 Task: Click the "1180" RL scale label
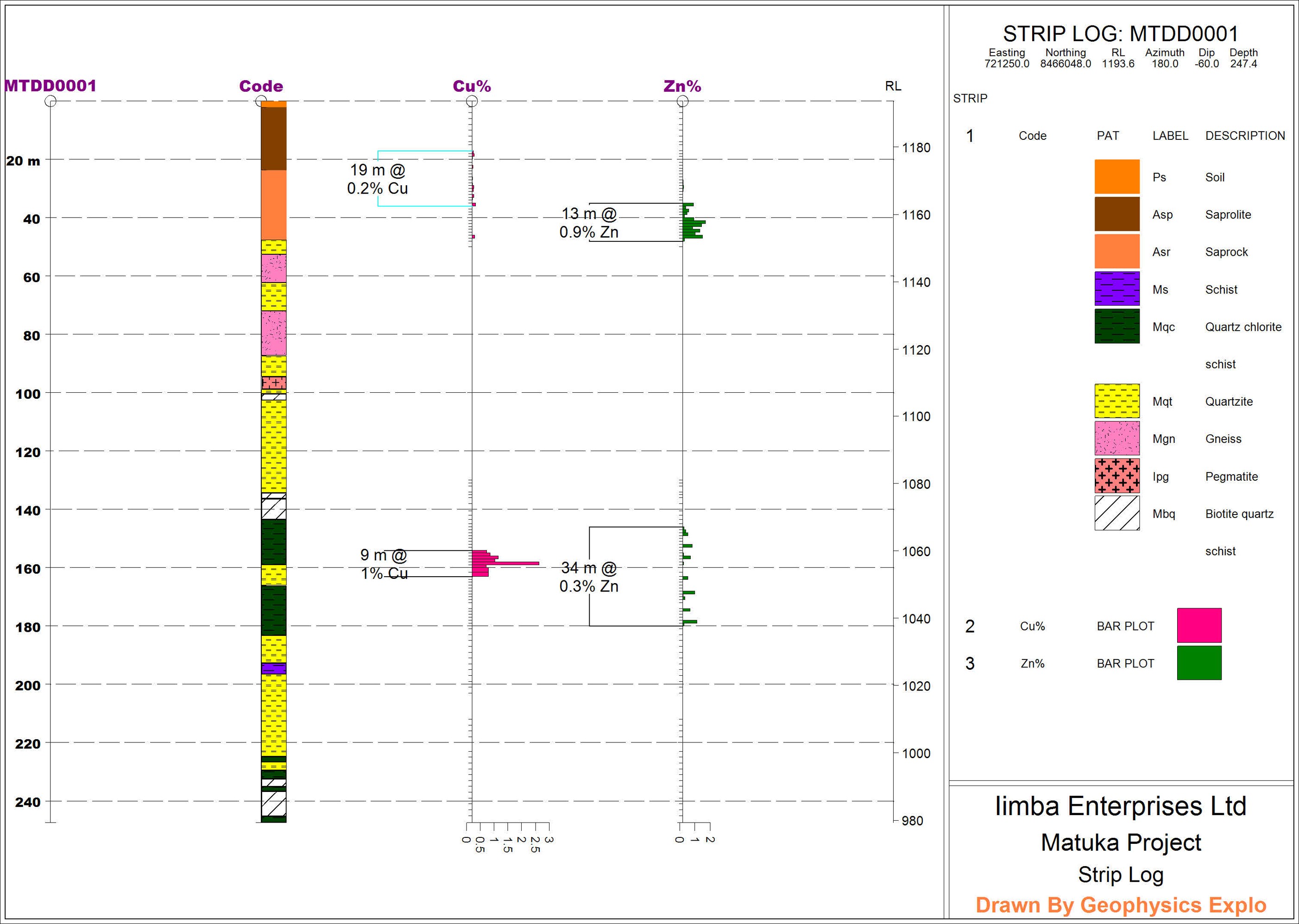pyautogui.click(x=917, y=148)
